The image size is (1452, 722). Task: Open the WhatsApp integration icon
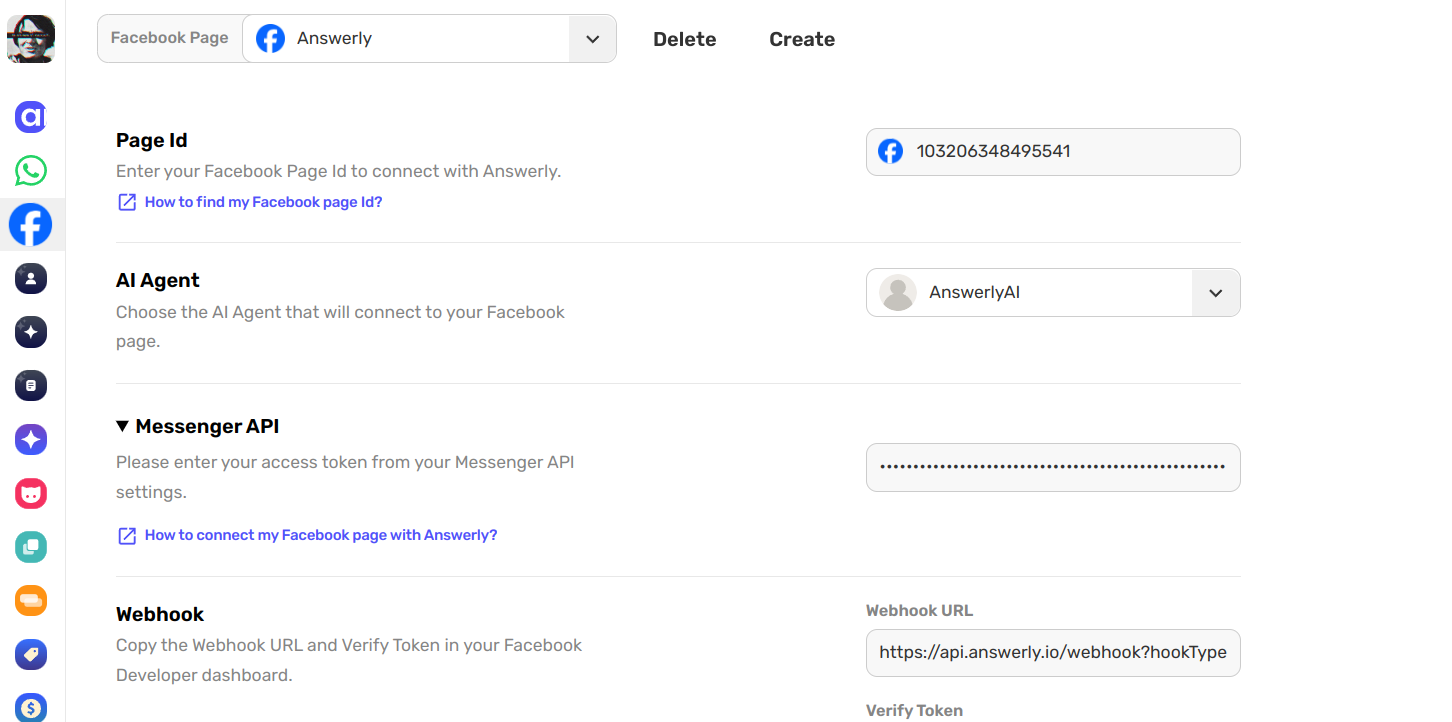pyautogui.click(x=31, y=170)
